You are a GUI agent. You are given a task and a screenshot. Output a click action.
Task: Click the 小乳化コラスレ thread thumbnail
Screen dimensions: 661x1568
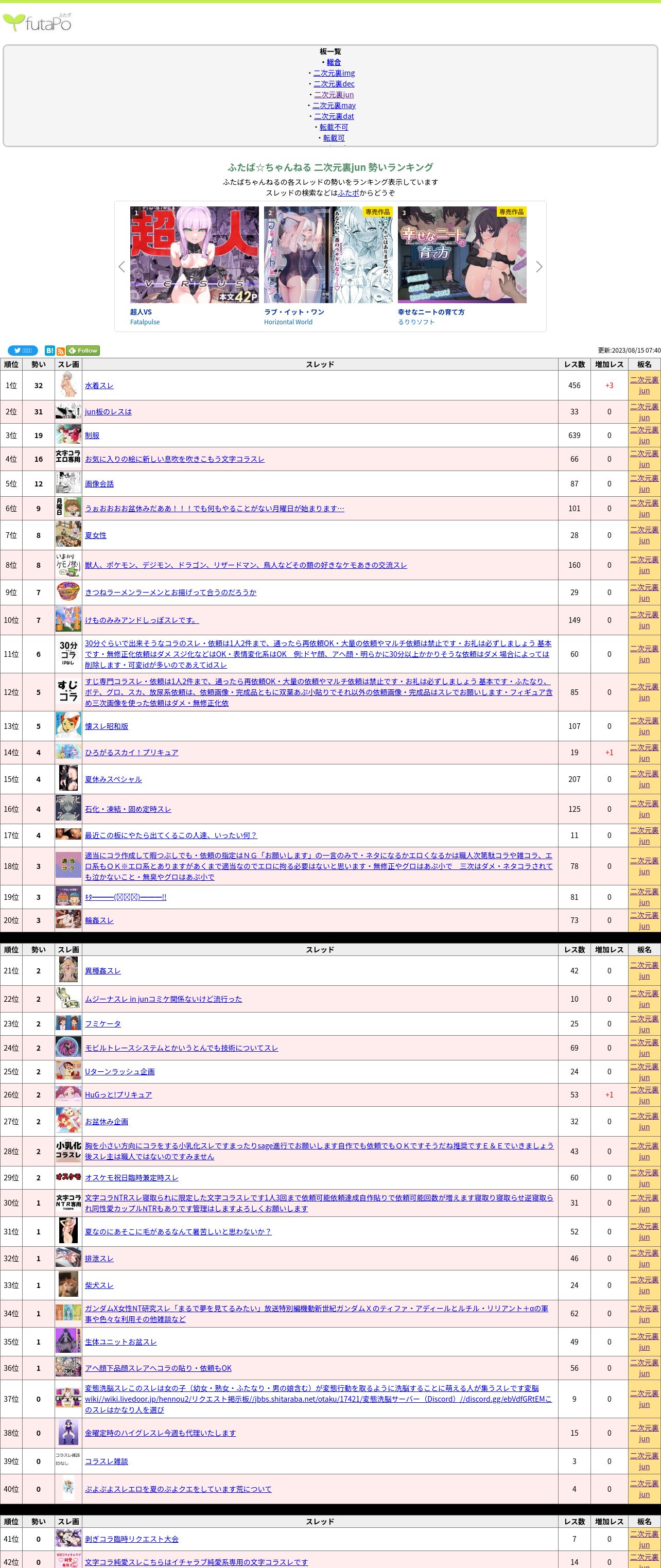tap(68, 1151)
